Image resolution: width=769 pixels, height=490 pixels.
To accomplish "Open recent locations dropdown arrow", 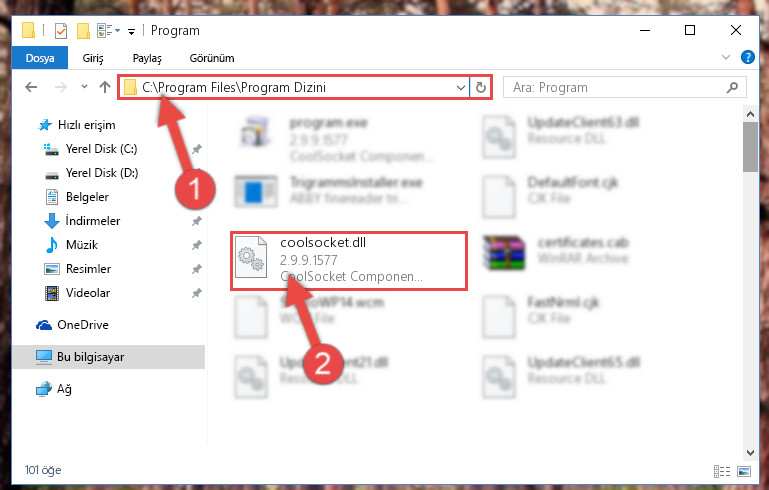I will click(84, 87).
